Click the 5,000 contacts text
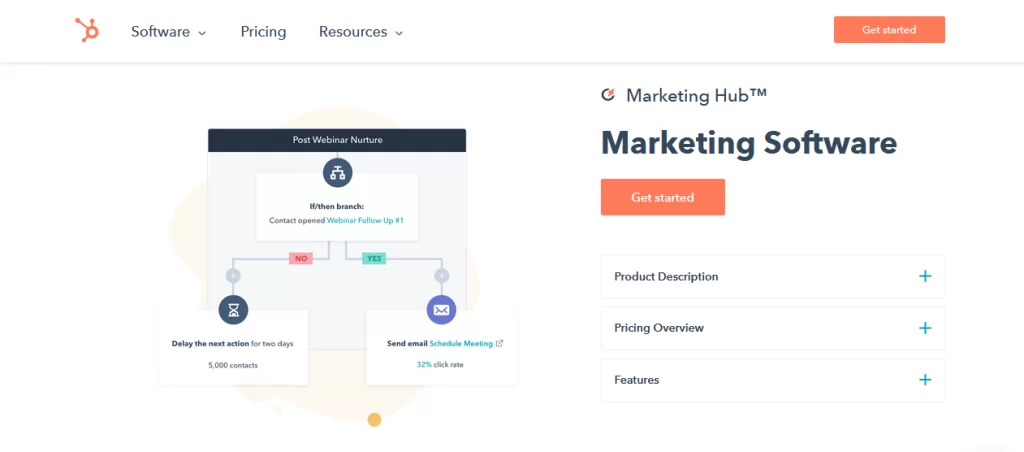Screen dimensions: 1024x452 pyautogui.click(x=233, y=365)
